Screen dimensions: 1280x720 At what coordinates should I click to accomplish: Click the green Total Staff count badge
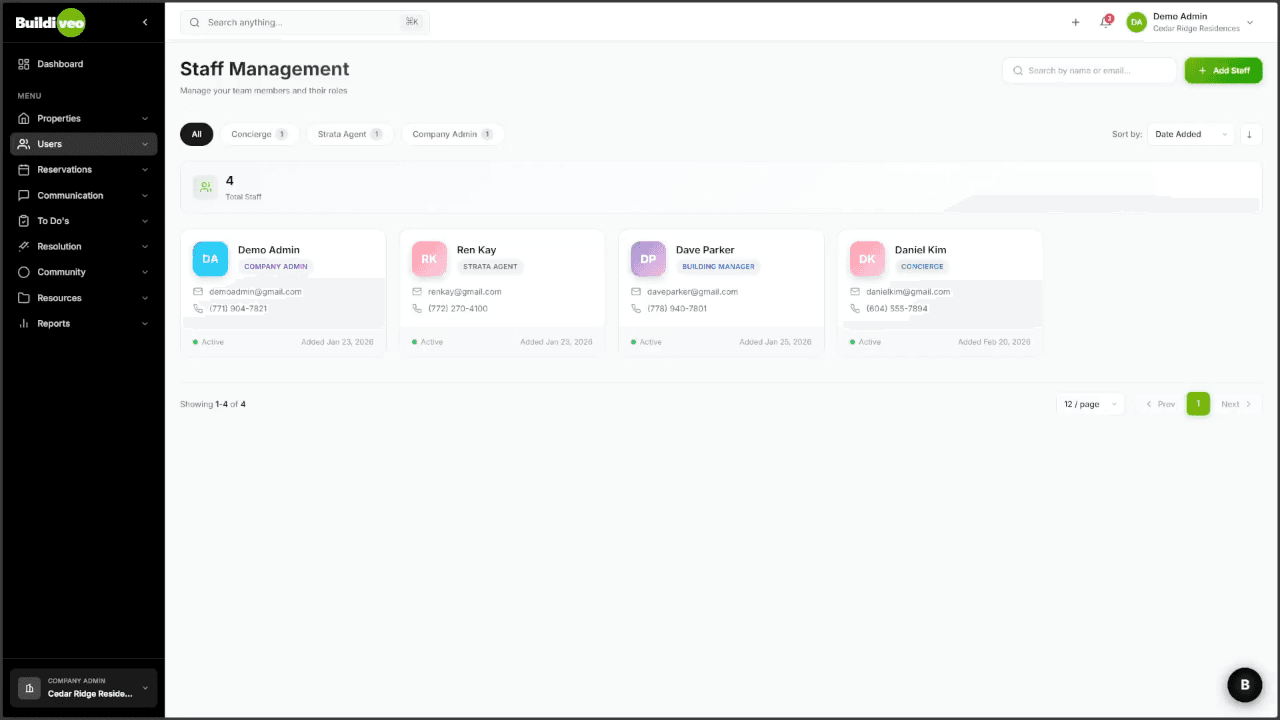pyautogui.click(x=205, y=187)
